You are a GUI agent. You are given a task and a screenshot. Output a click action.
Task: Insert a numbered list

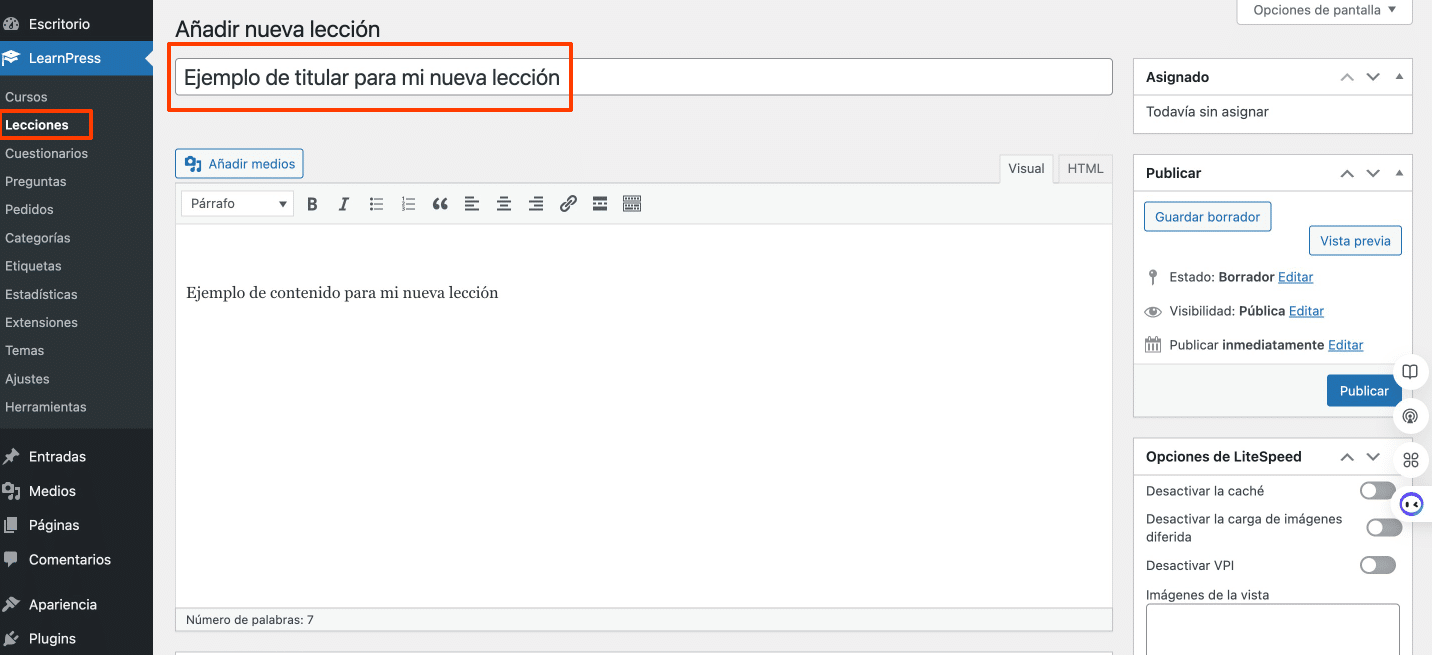(408, 204)
